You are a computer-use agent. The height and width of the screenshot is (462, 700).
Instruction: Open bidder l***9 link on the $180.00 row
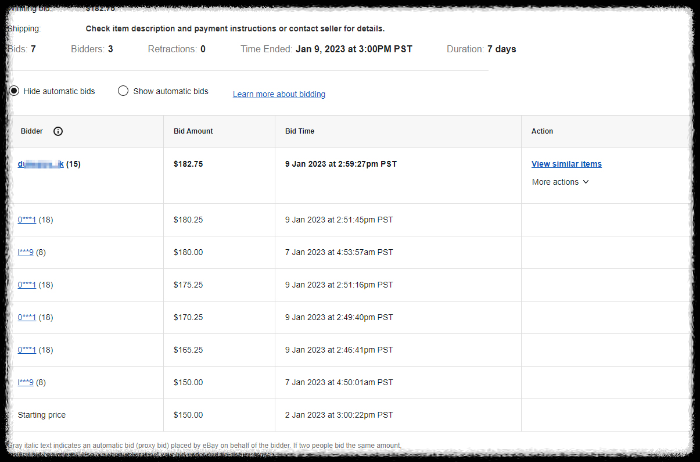(x=25, y=252)
